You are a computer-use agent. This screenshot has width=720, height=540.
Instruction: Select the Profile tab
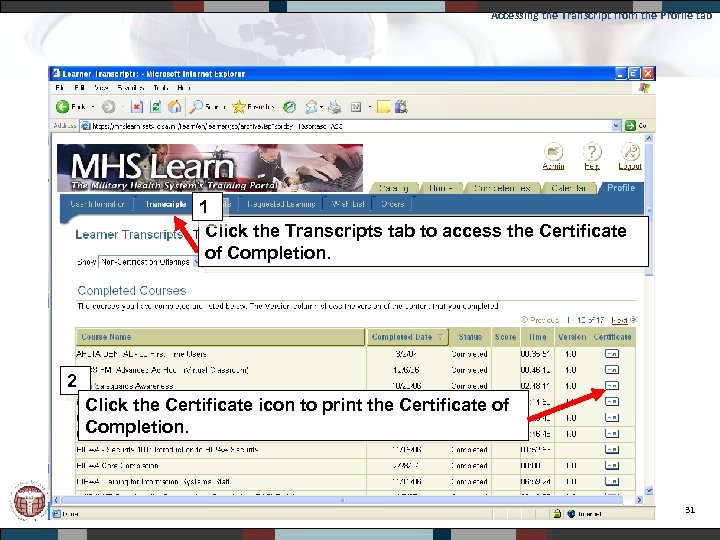click(620, 188)
